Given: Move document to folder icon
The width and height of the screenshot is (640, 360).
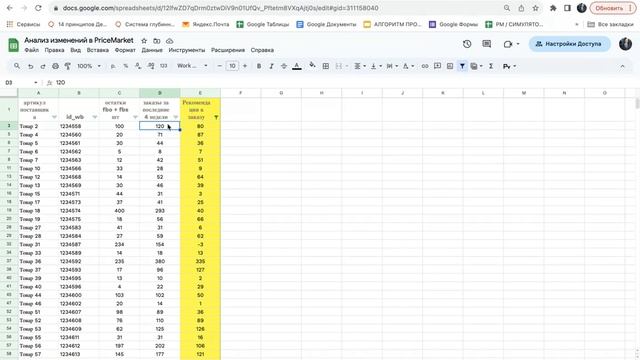Looking at the screenshot, I should click(157, 41).
